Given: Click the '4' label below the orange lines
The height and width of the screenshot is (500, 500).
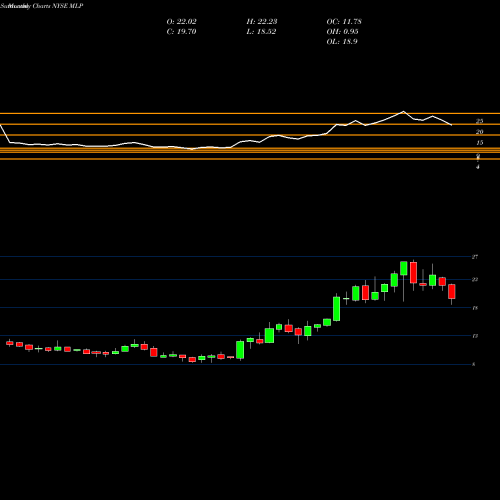Looking at the screenshot, I should coord(478,167).
